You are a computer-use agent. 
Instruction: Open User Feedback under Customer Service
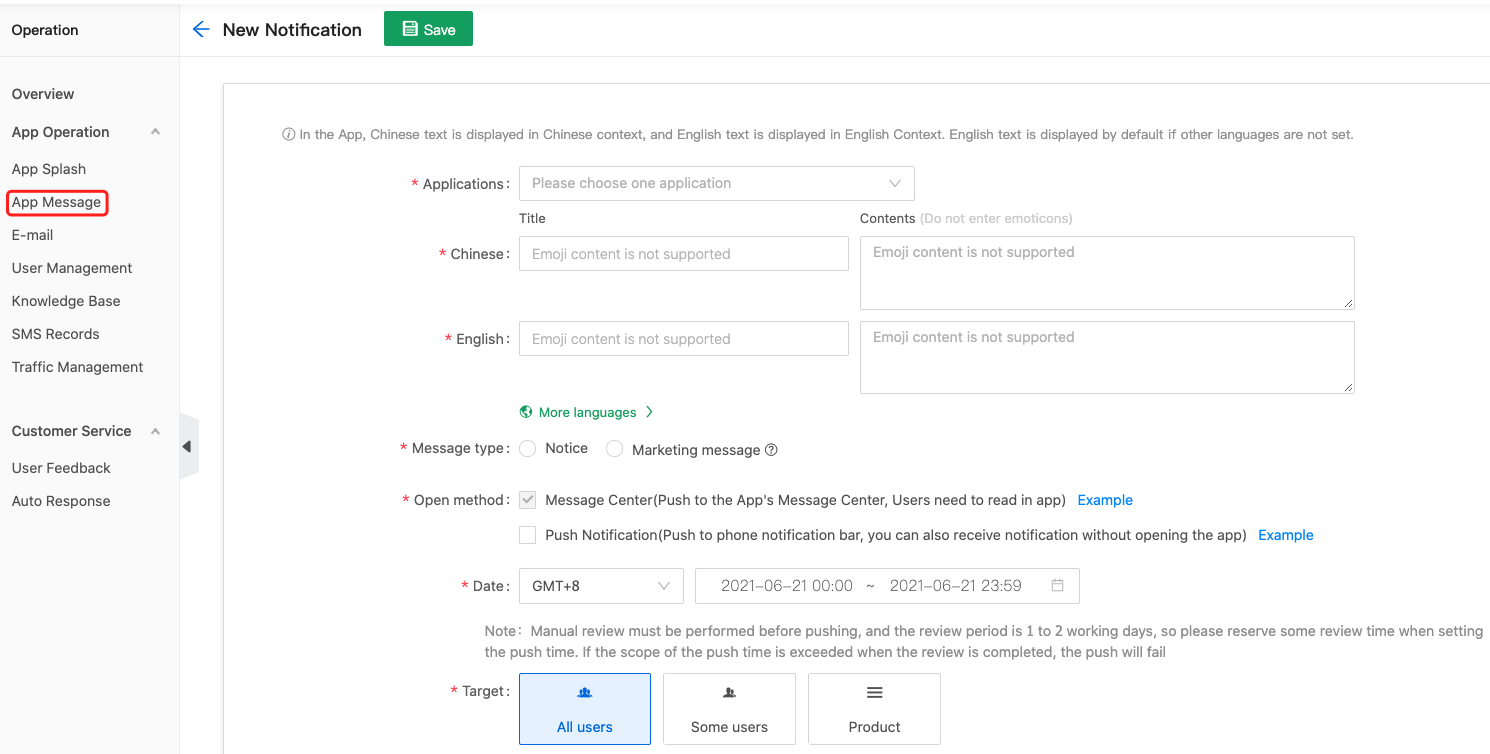point(62,467)
